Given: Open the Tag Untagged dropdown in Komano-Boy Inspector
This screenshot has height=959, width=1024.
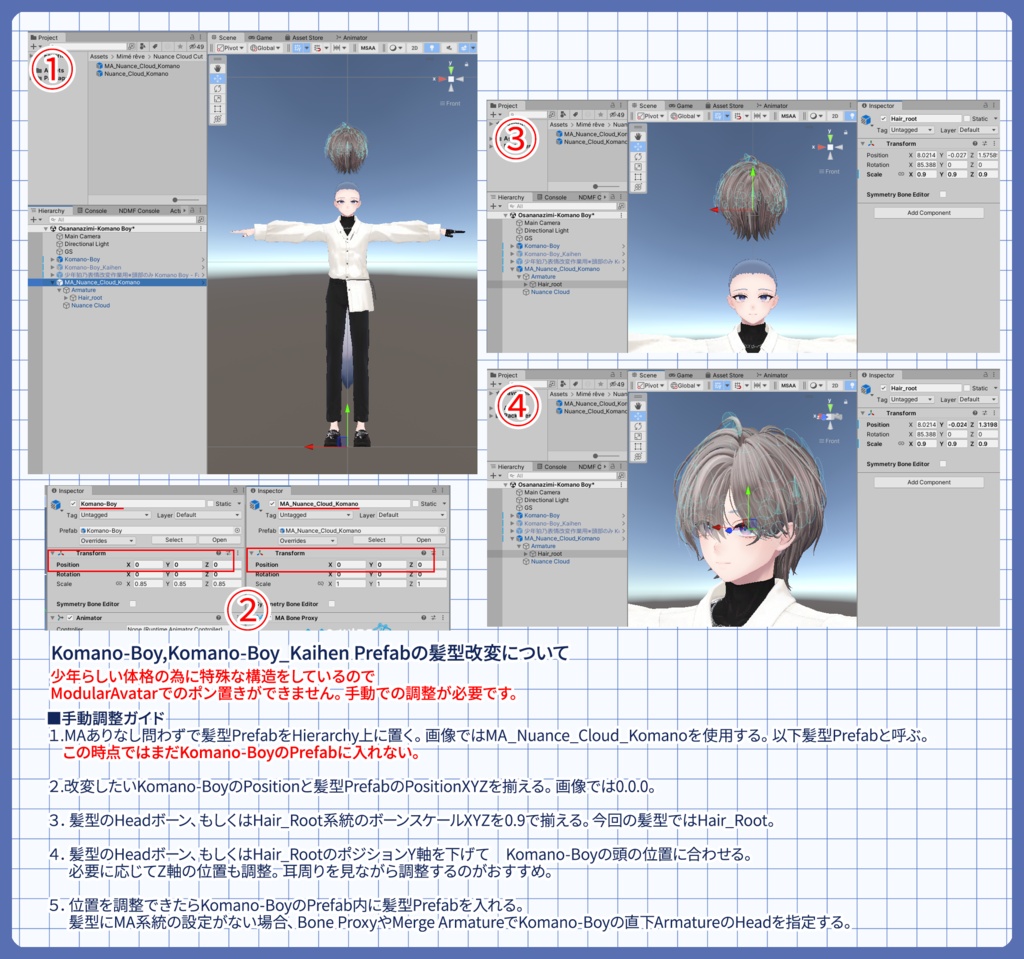Looking at the screenshot, I should click(115, 515).
